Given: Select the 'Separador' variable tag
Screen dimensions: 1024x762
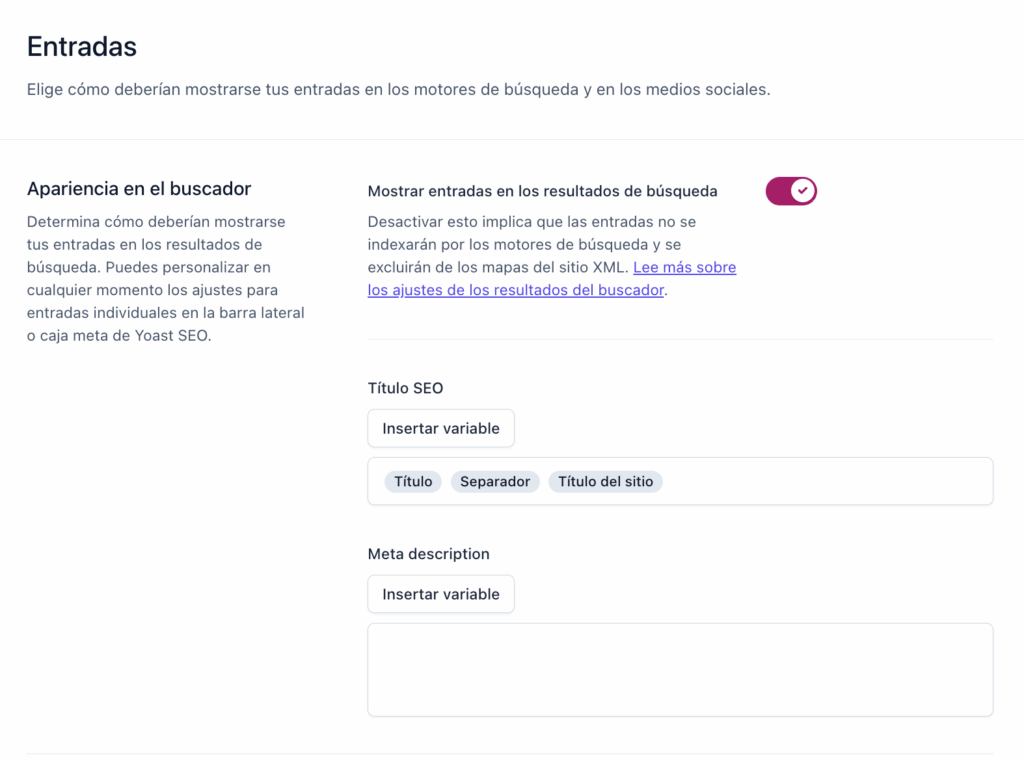Looking at the screenshot, I should click(x=495, y=482).
